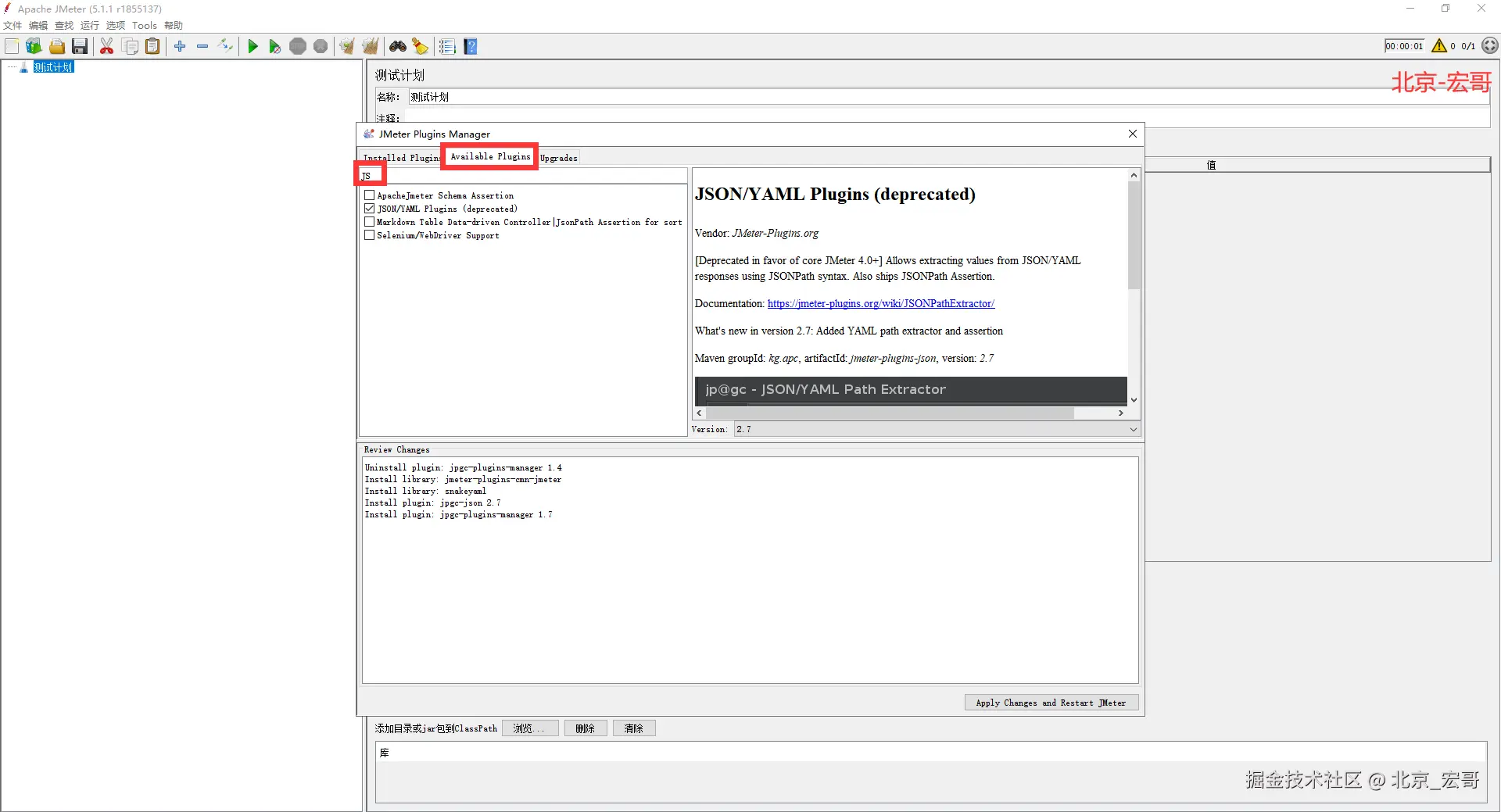This screenshot has height=812, width=1501.
Task: Close the JMeter Plugins Manager dialog
Action: pyautogui.click(x=1133, y=134)
